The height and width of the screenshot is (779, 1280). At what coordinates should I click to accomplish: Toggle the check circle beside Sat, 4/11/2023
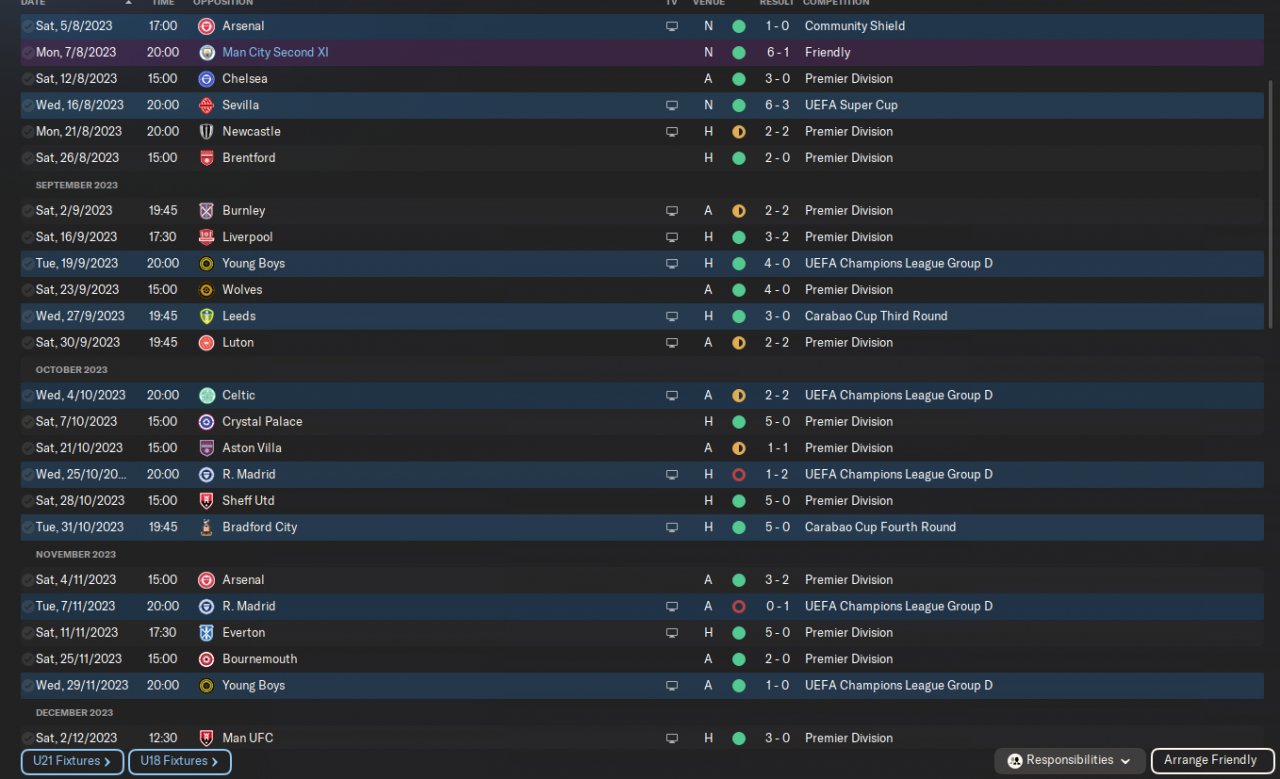(x=27, y=580)
